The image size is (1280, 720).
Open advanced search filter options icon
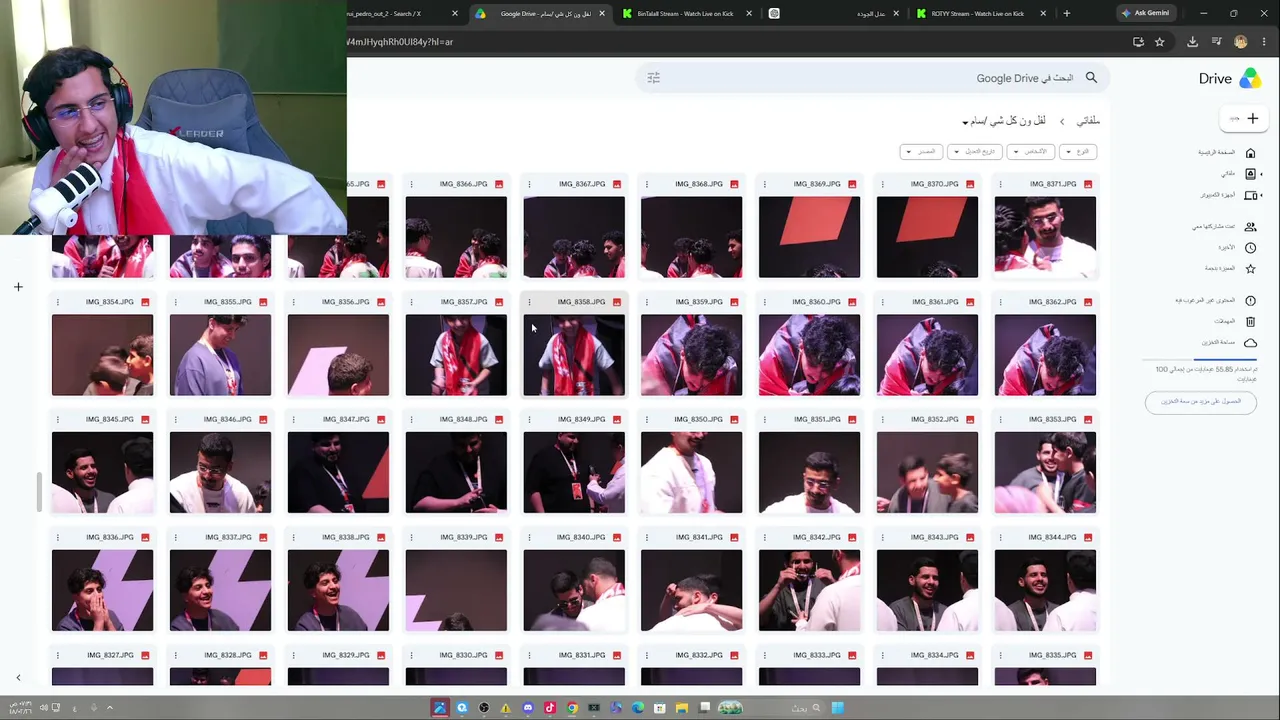pos(654,78)
